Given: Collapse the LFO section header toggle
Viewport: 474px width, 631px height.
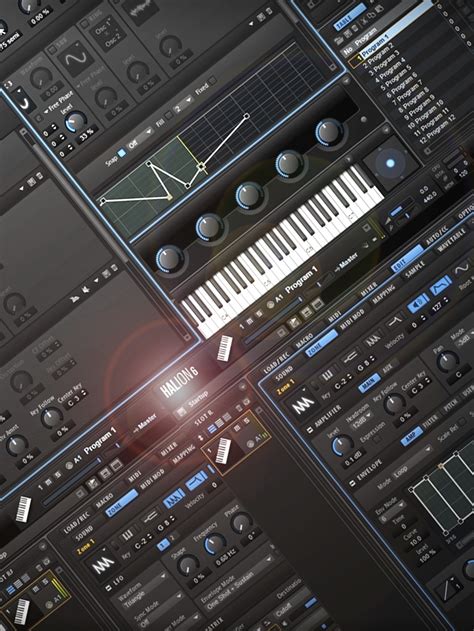Looking at the screenshot, I should tap(109, 590).
